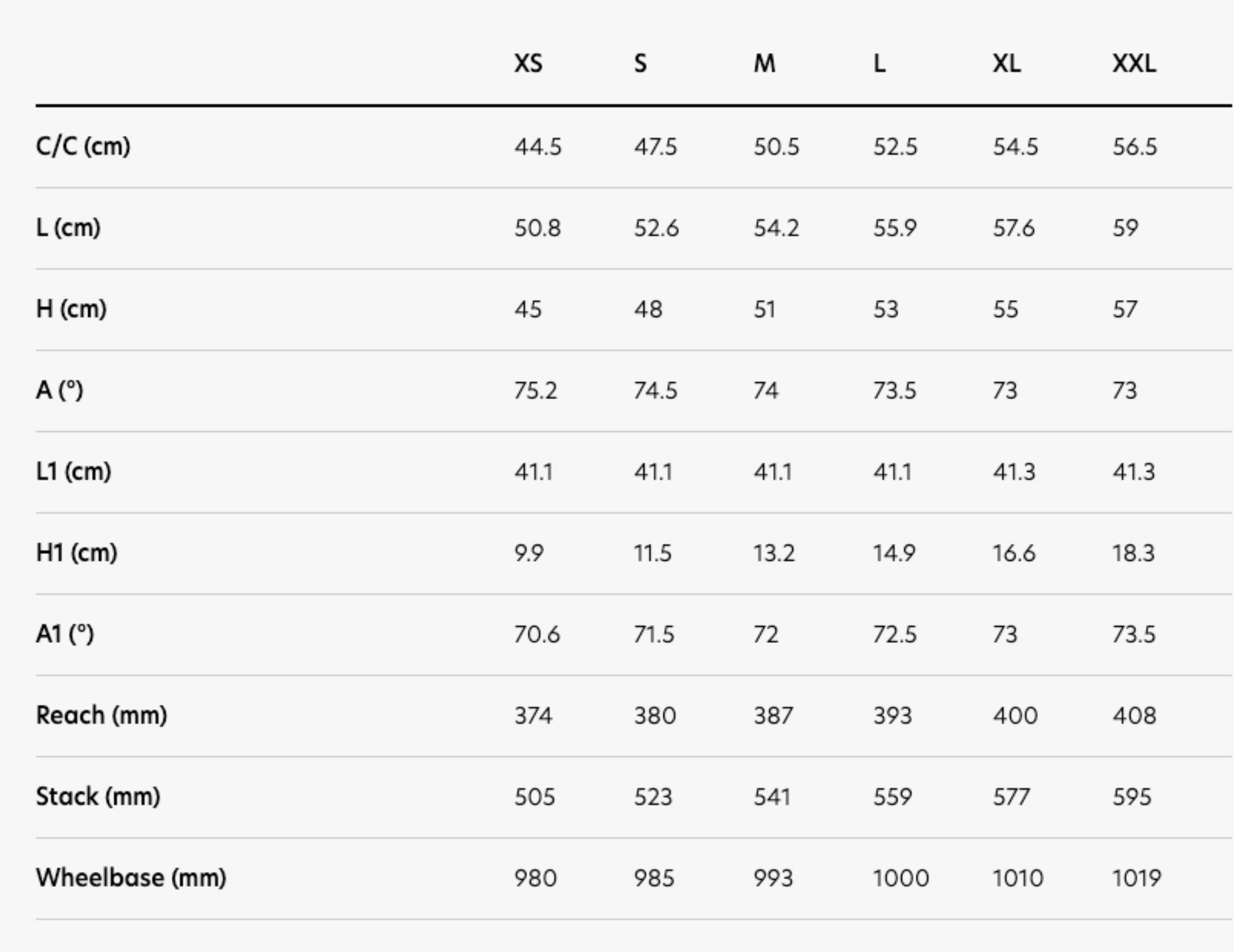The image size is (1234, 952).
Task: Select the L size column header
Action: click(879, 64)
